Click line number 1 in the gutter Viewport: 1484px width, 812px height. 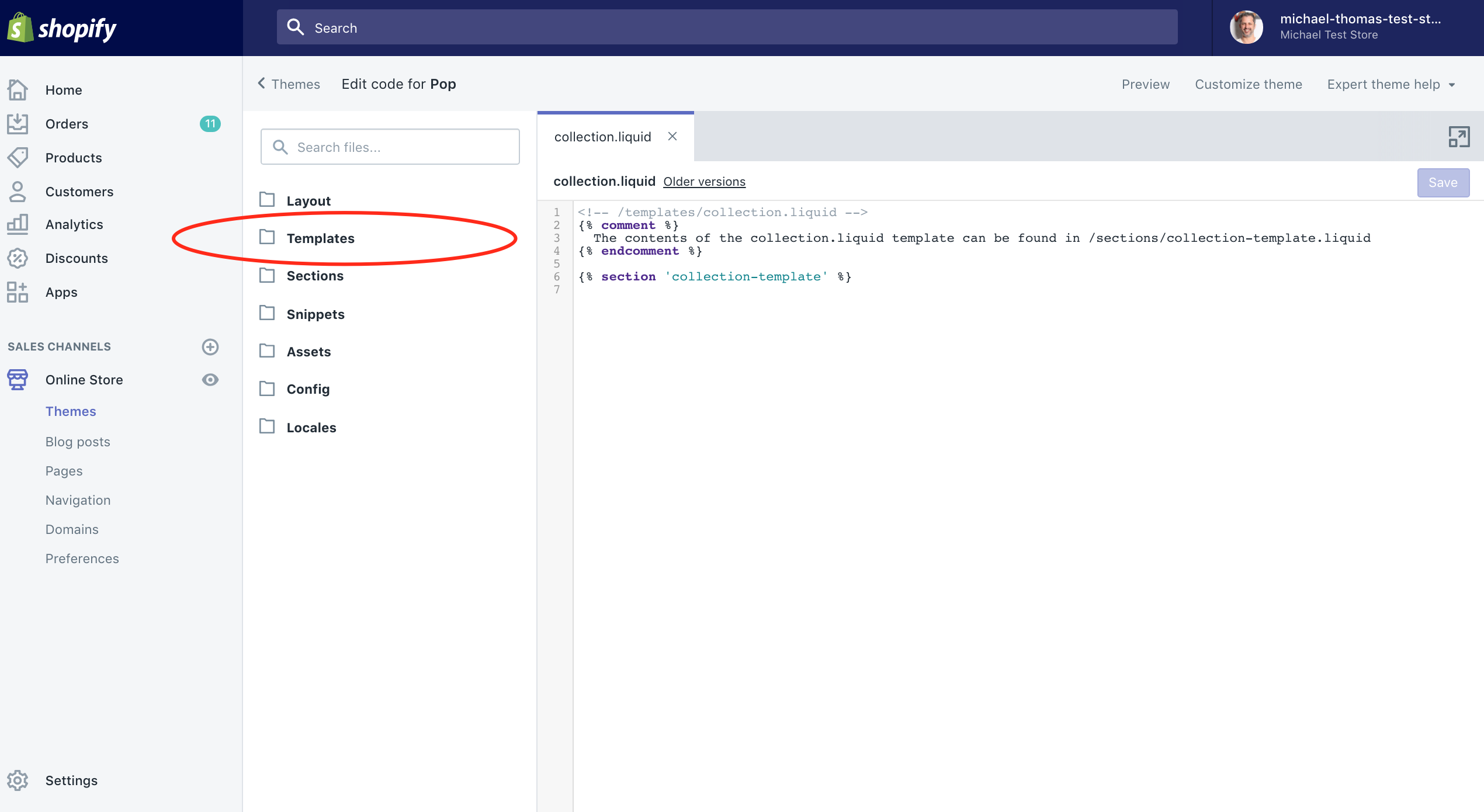coord(557,212)
